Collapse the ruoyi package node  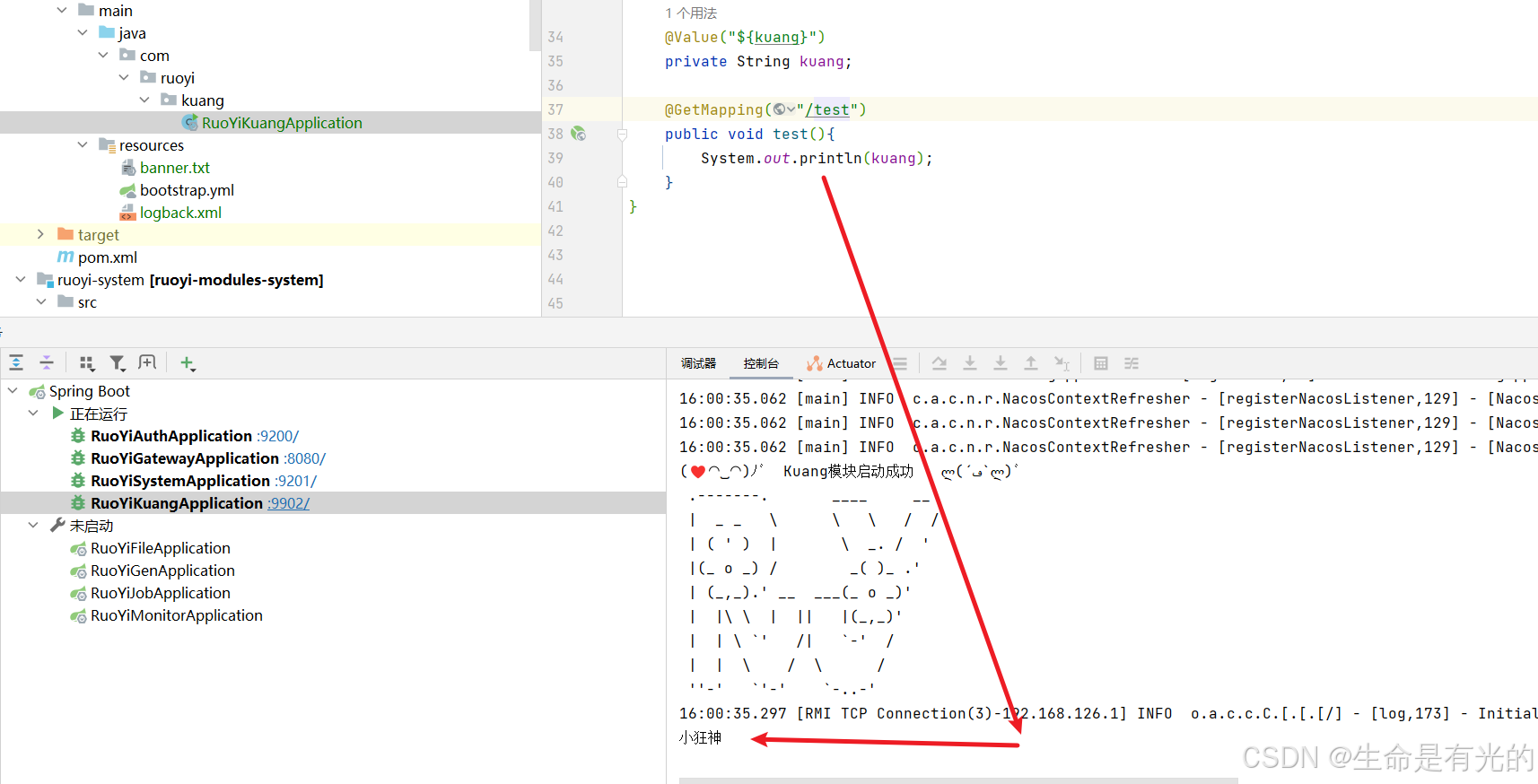coord(124,78)
